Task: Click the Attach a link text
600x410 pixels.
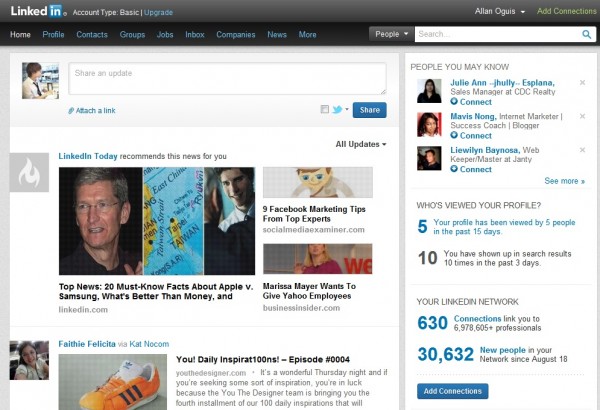Action: 95,111
